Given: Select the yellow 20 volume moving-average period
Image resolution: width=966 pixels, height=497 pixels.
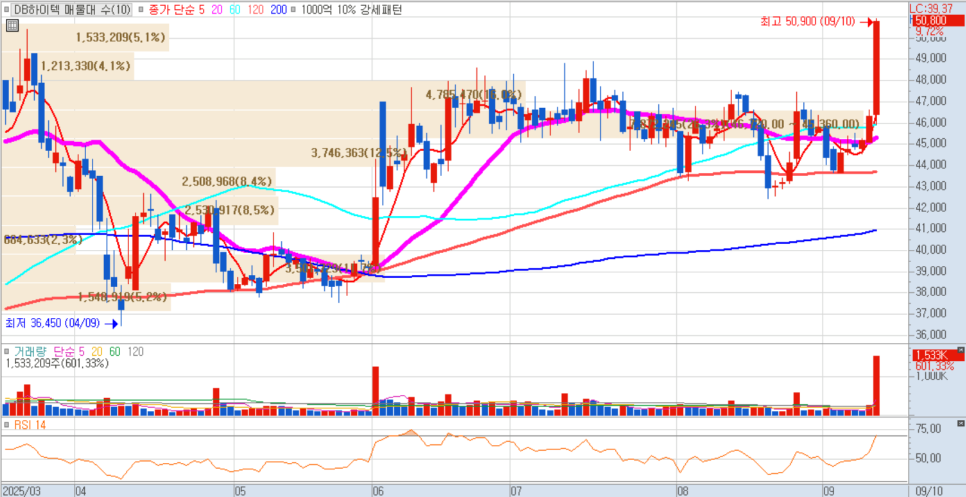Looking at the screenshot, I should [x=95, y=352].
